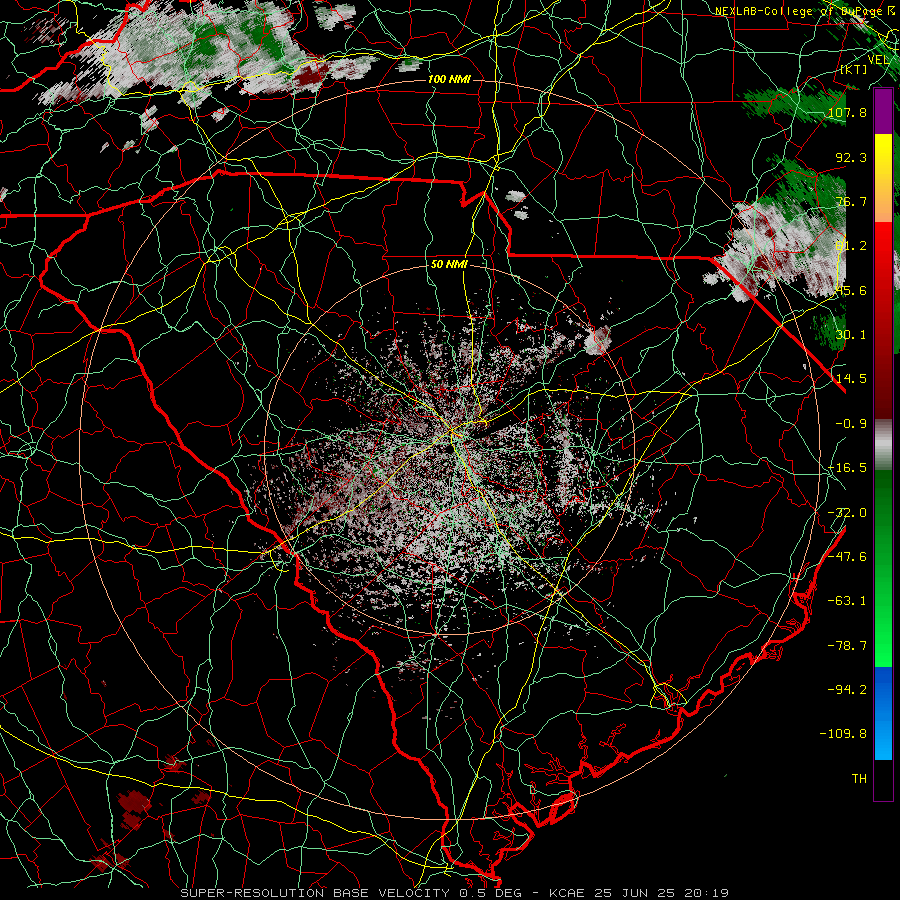Click the -47.6 legend value
900x900 pixels.
point(847,557)
